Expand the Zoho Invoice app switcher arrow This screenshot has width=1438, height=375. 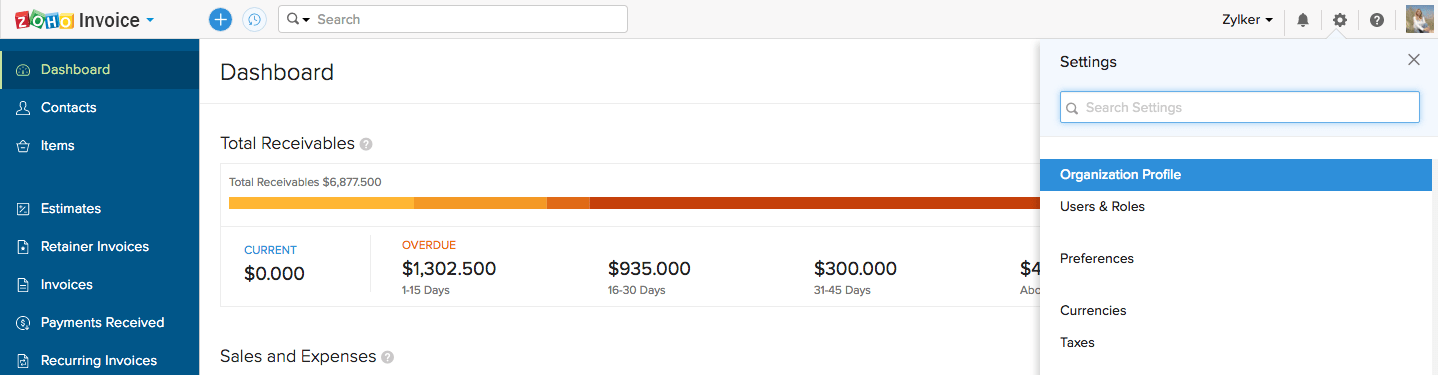coord(150,20)
